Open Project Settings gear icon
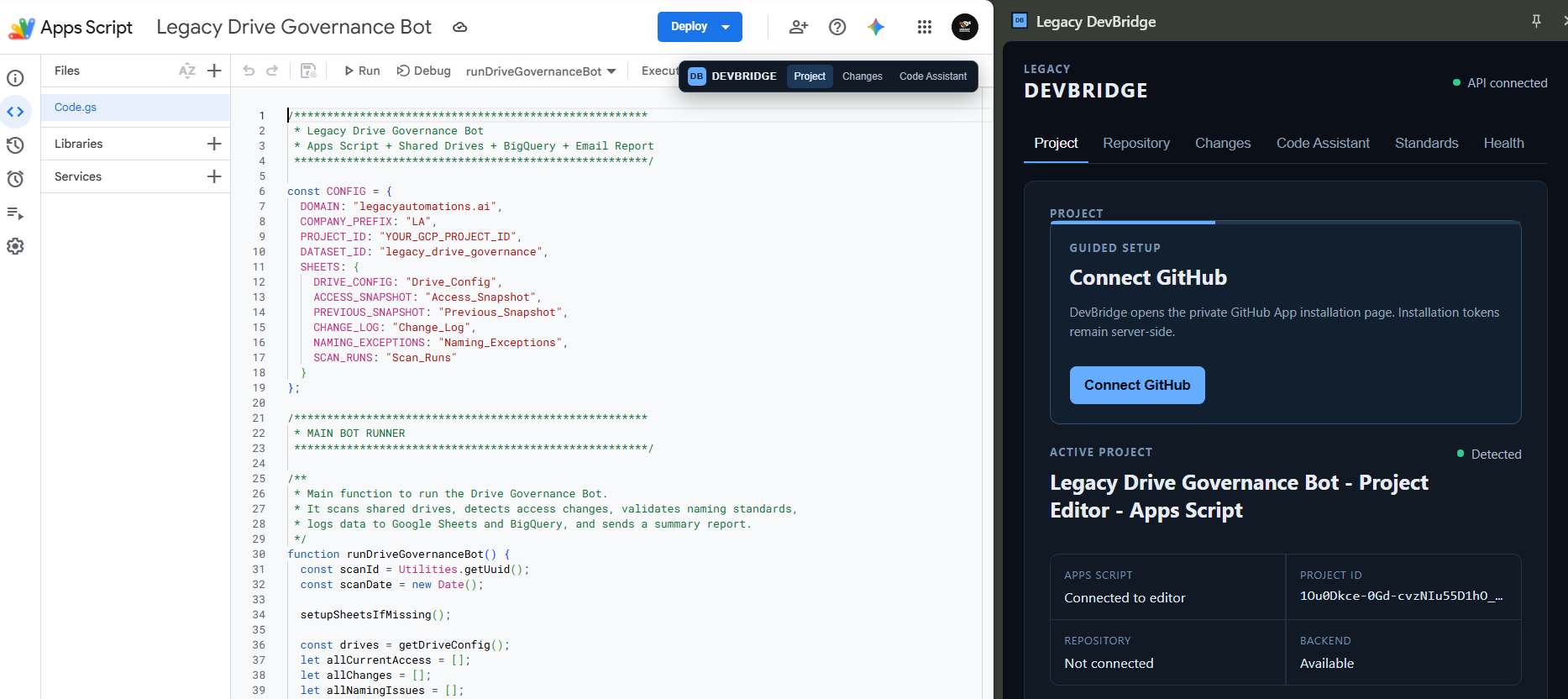This screenshot has width=1568, height=699. coord(15,246)
